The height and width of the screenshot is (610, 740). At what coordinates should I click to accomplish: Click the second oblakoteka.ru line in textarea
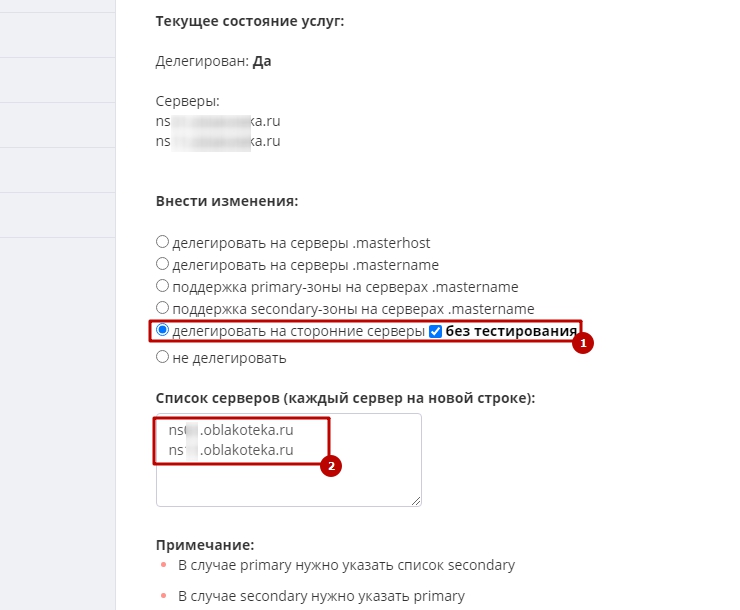point(231,450)
